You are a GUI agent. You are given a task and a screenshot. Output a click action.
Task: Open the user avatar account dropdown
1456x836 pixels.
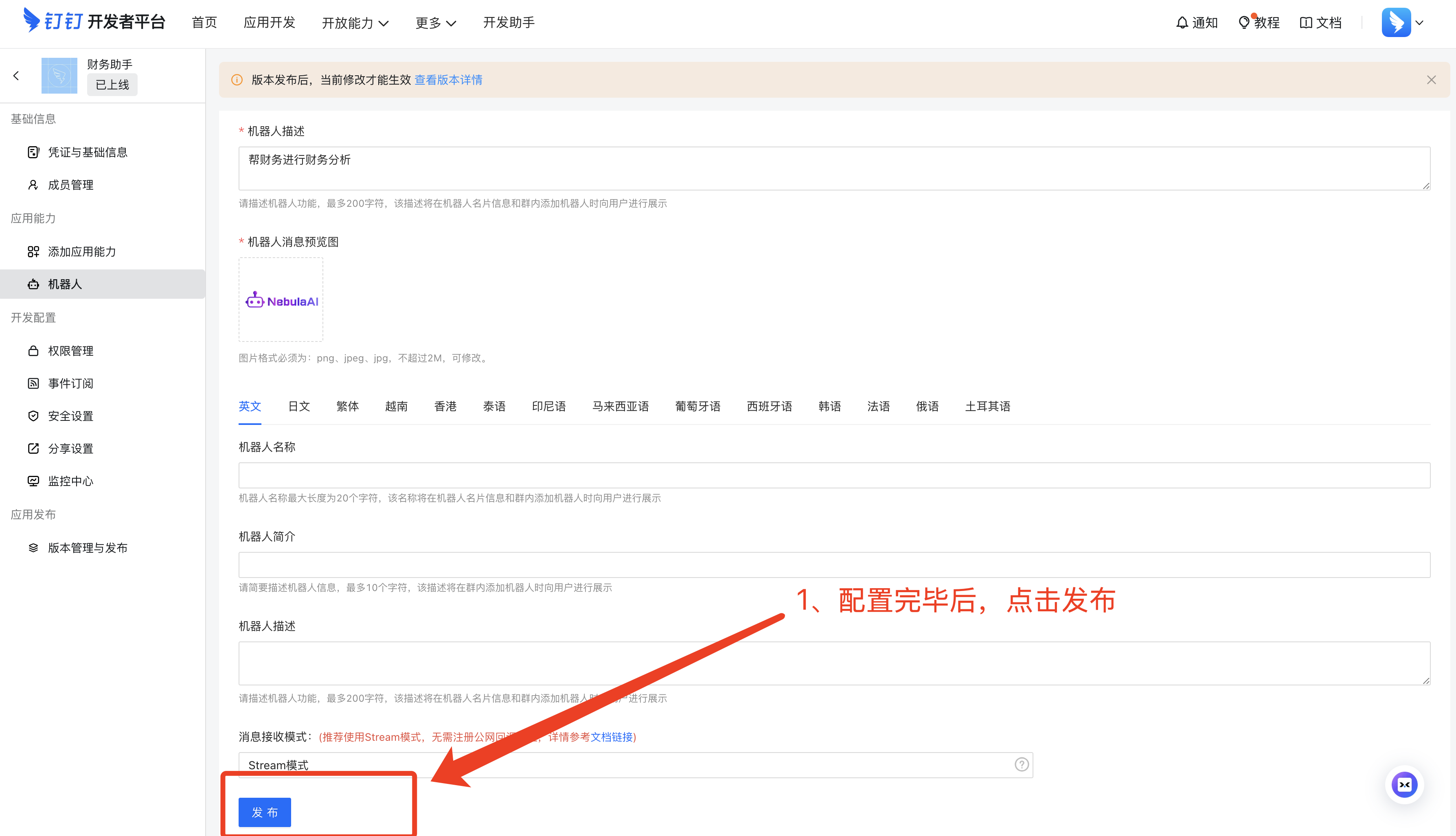coord(1402,23)
